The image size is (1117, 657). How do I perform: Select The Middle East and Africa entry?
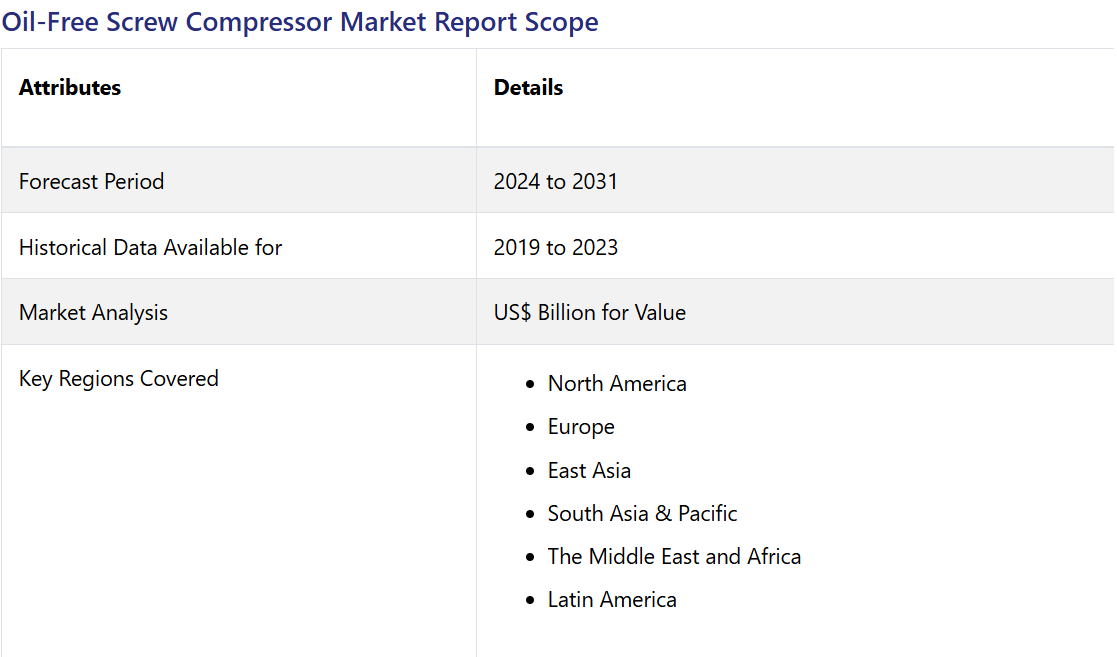pyautogui.click(x=674, y=557)
